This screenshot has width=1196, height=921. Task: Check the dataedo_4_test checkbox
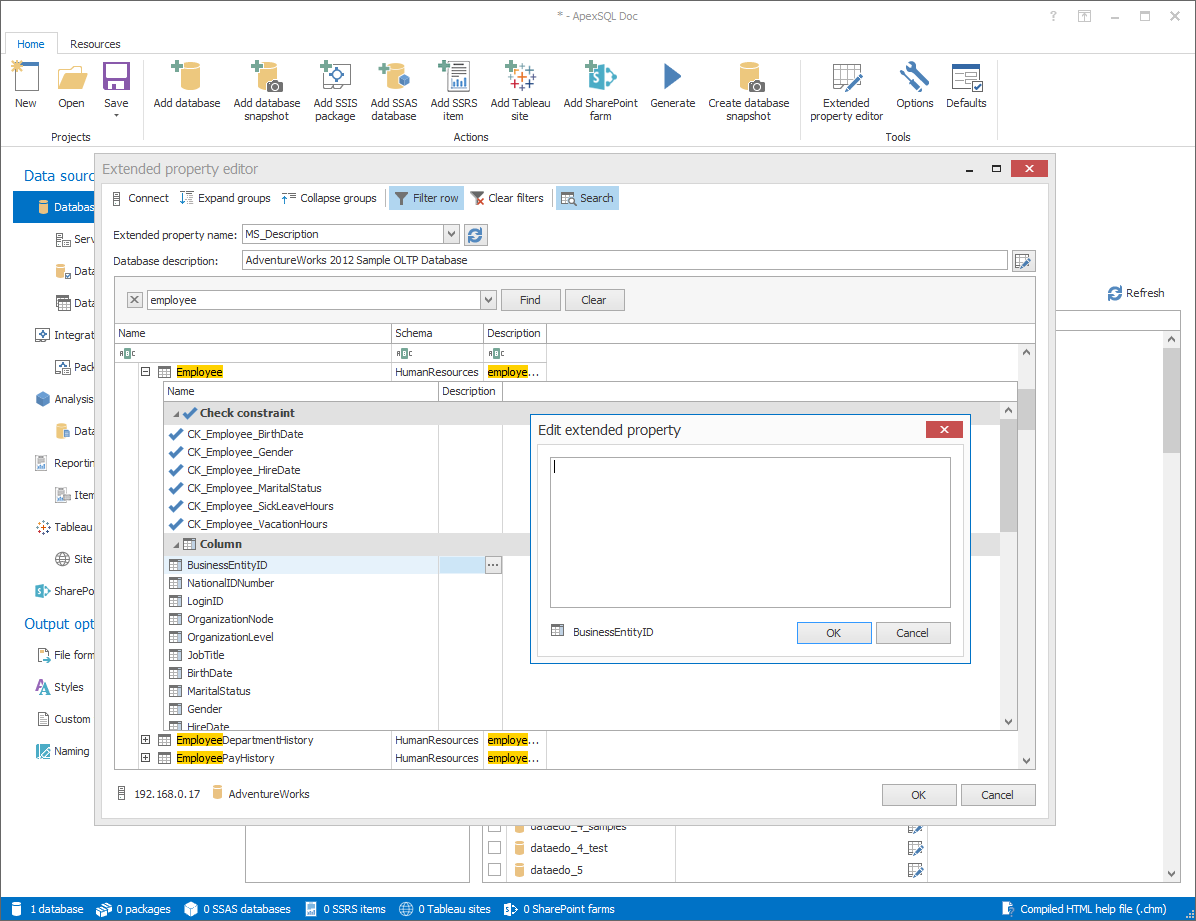[x=494, y=848]
